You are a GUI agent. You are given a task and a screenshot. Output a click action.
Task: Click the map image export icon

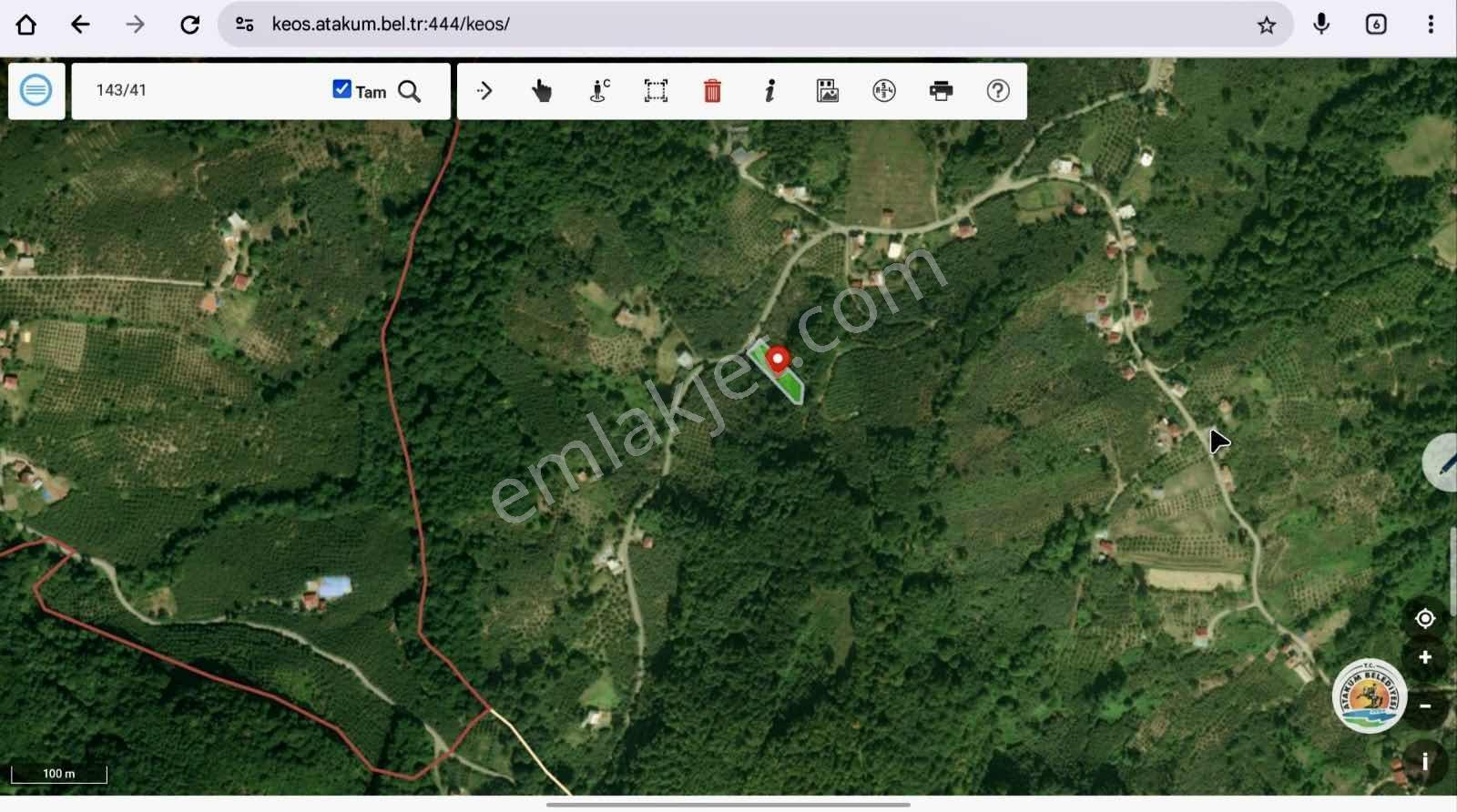pyautogui.click(x=827, y=90)
